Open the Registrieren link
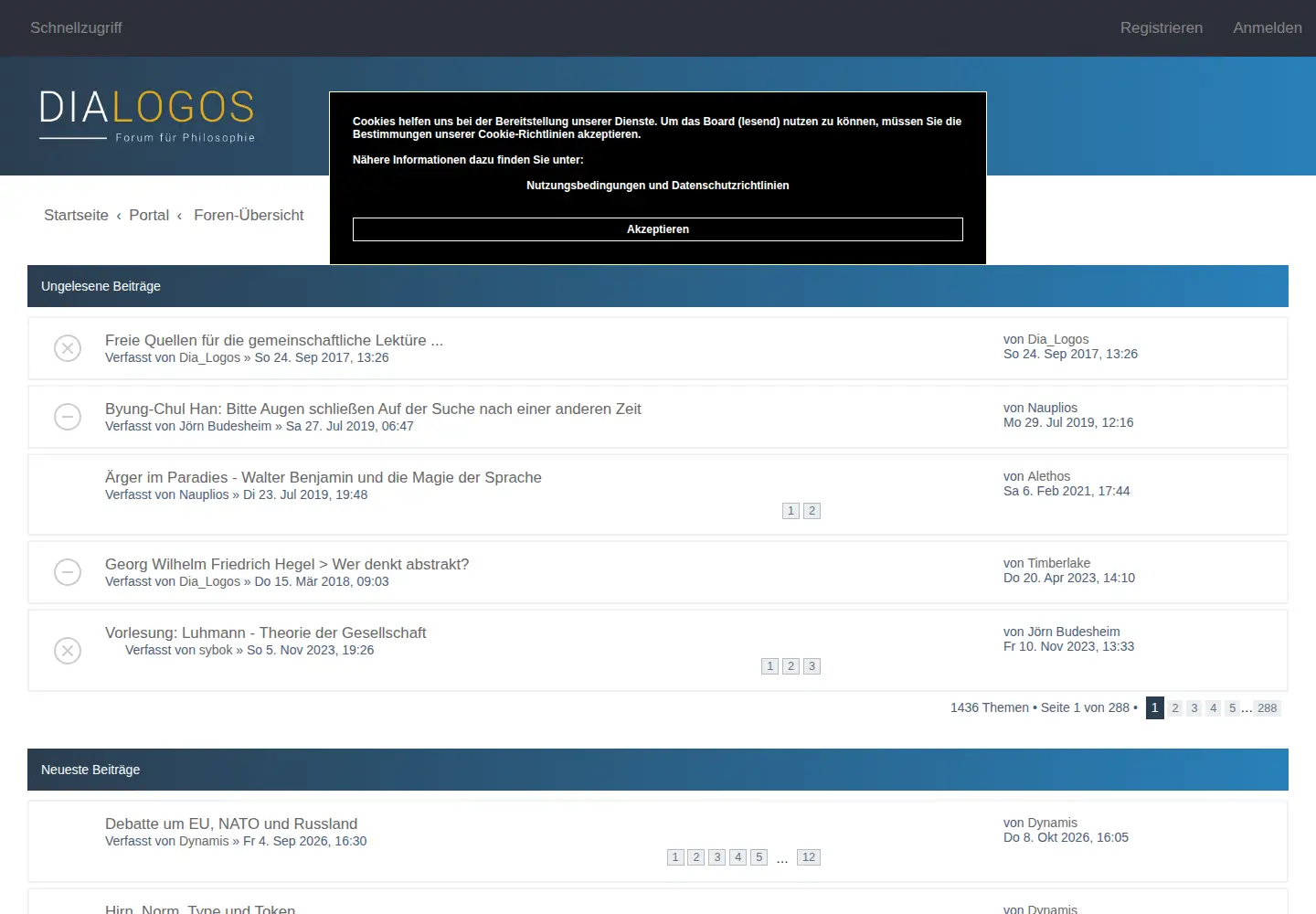The height and width of the screenshot is (914, 1316). click(x=1162, y=27)
